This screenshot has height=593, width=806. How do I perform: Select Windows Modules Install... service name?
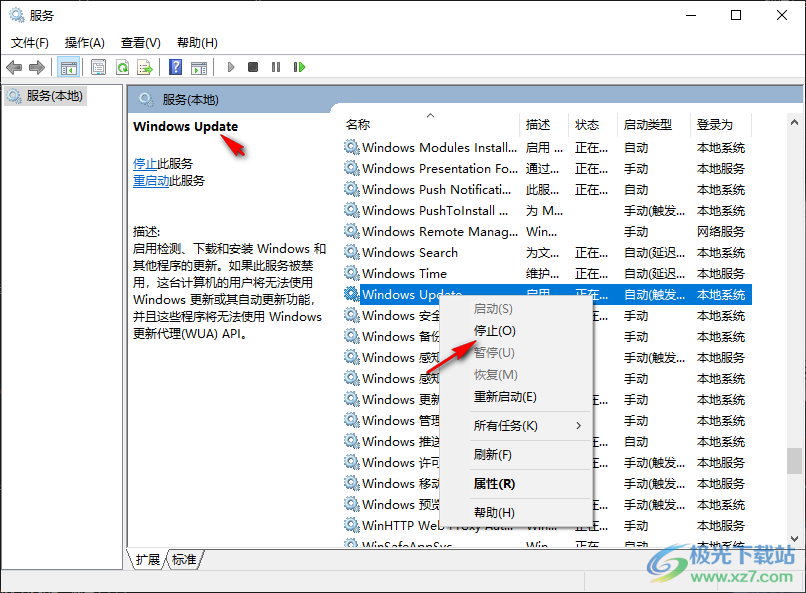click(x=439, y=147)
